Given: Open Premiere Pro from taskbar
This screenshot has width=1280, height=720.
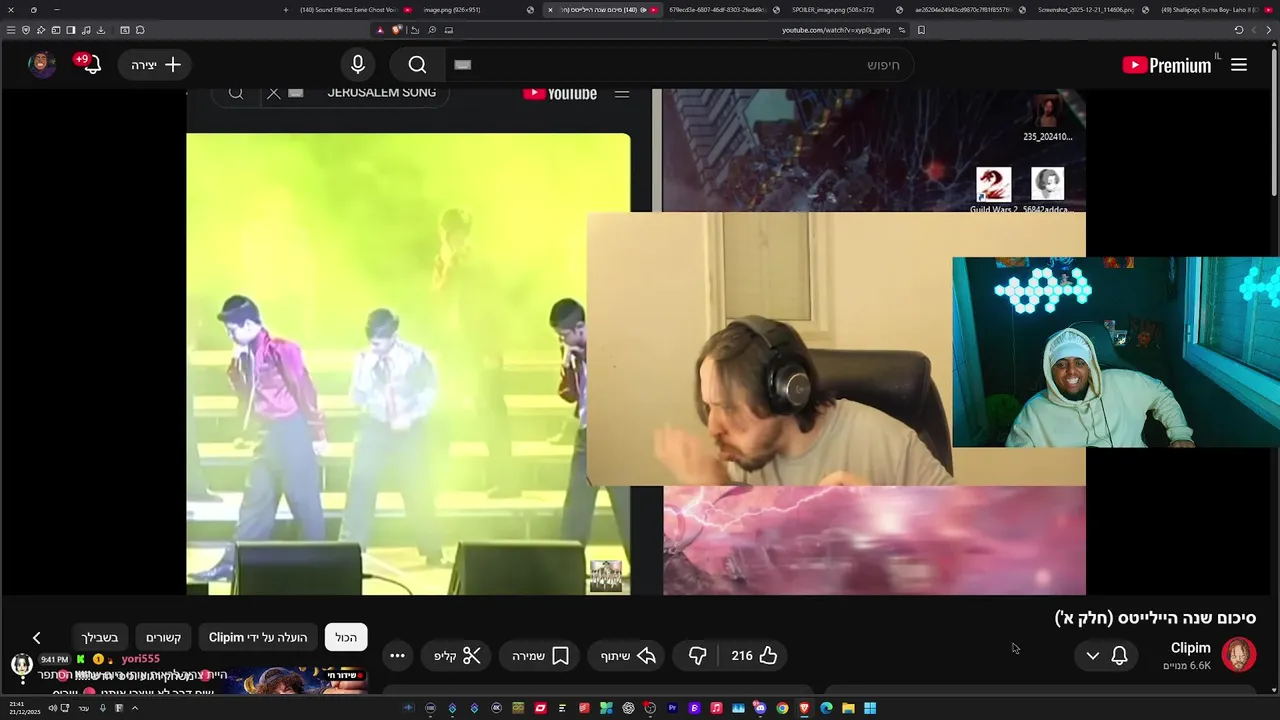Looking at the screenshot, I should [x=672, y=708].
